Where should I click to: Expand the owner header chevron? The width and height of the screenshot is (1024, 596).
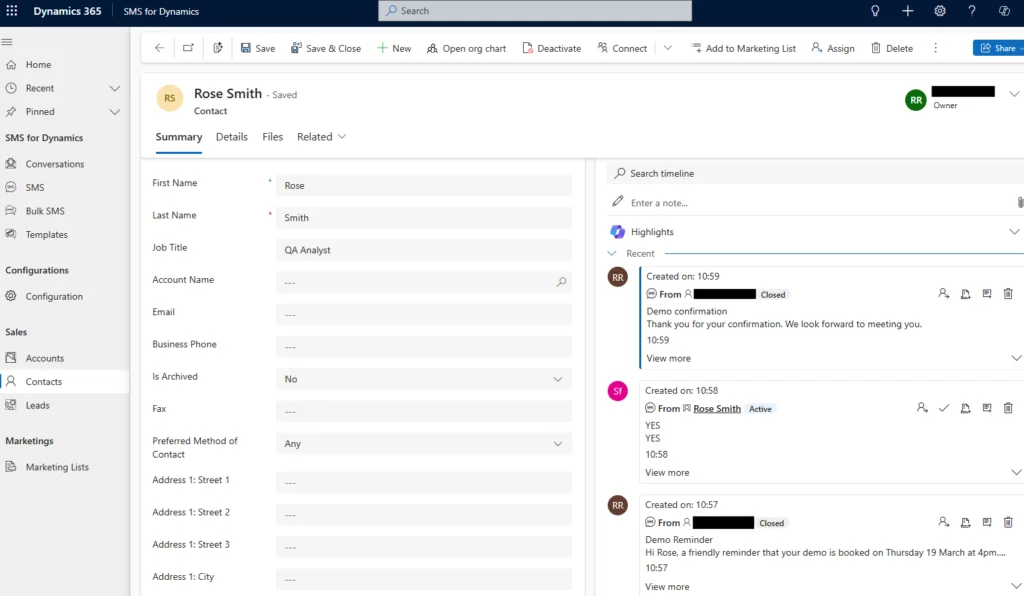click(x=1014, y=94)
